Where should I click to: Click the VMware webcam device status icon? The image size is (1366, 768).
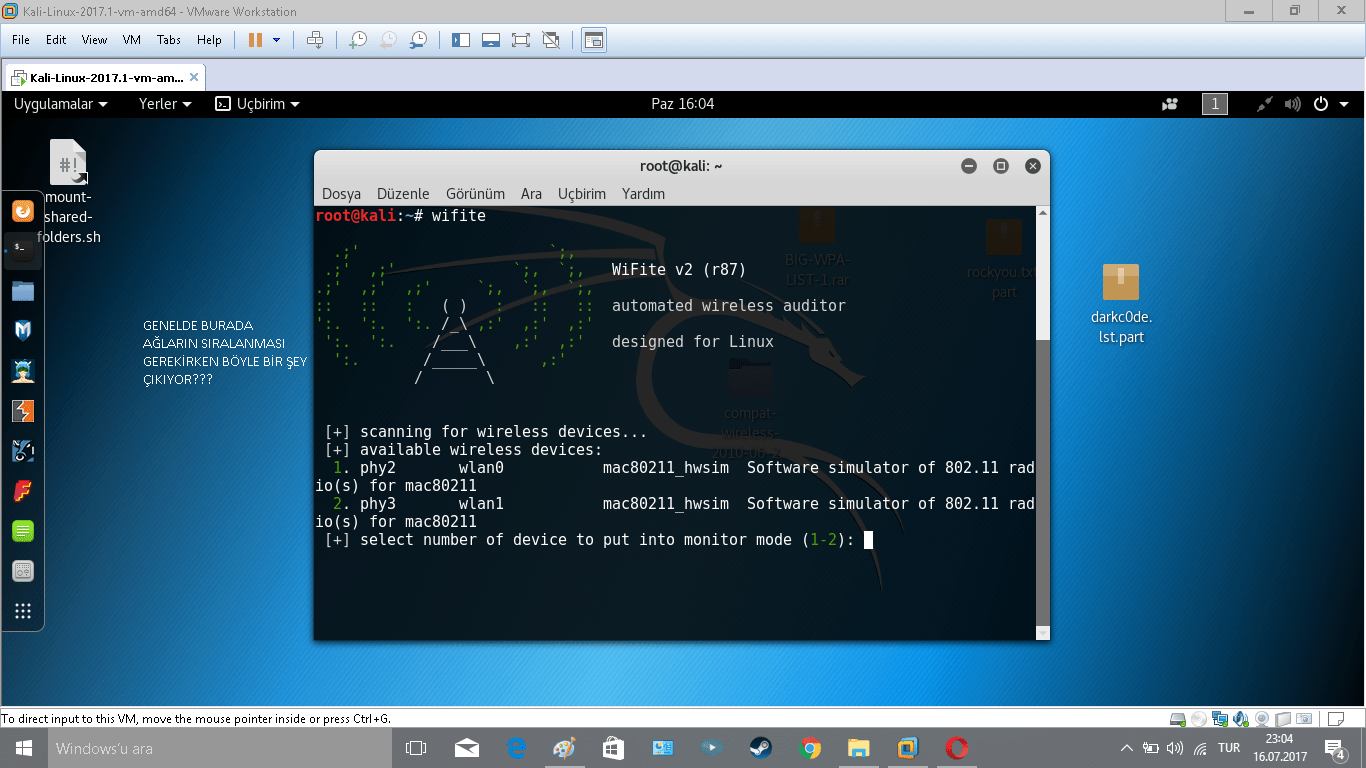[1262, 719]
